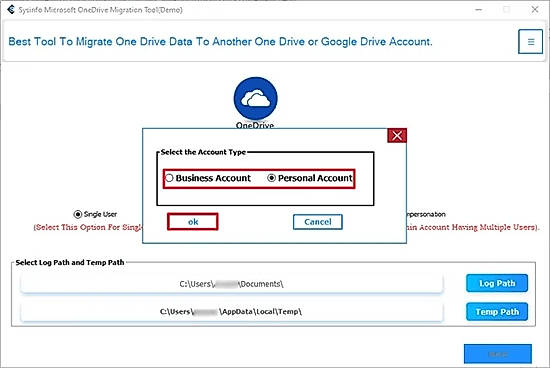Cancel the account type selection
Viewport: 550px width, 368px height.
(x=318, y=222)
